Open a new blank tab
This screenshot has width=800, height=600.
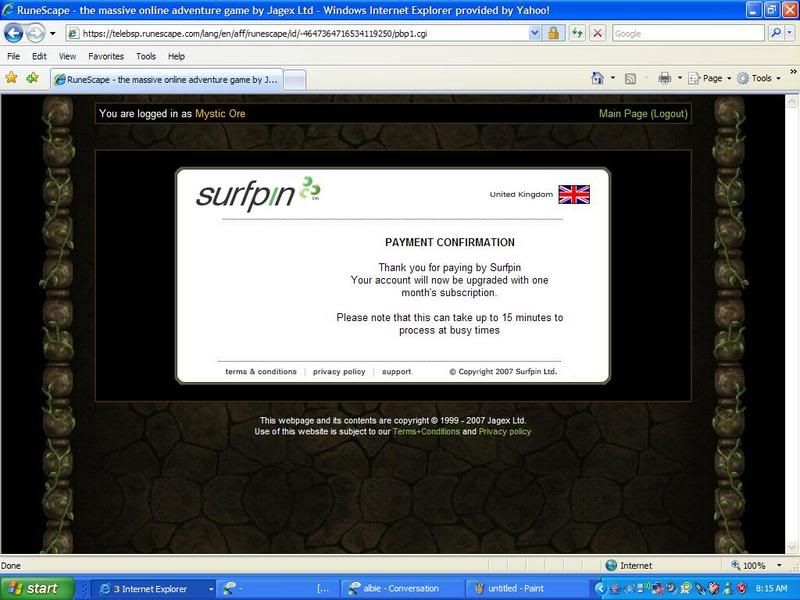click(x=294, y=80)
